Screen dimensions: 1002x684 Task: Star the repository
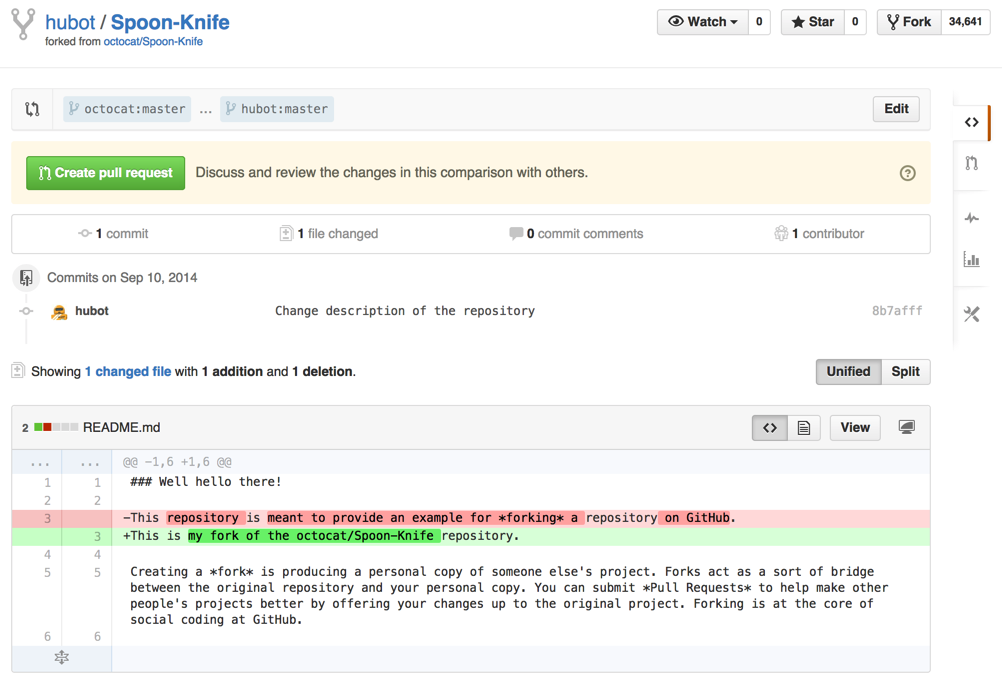tap(813, 22)
